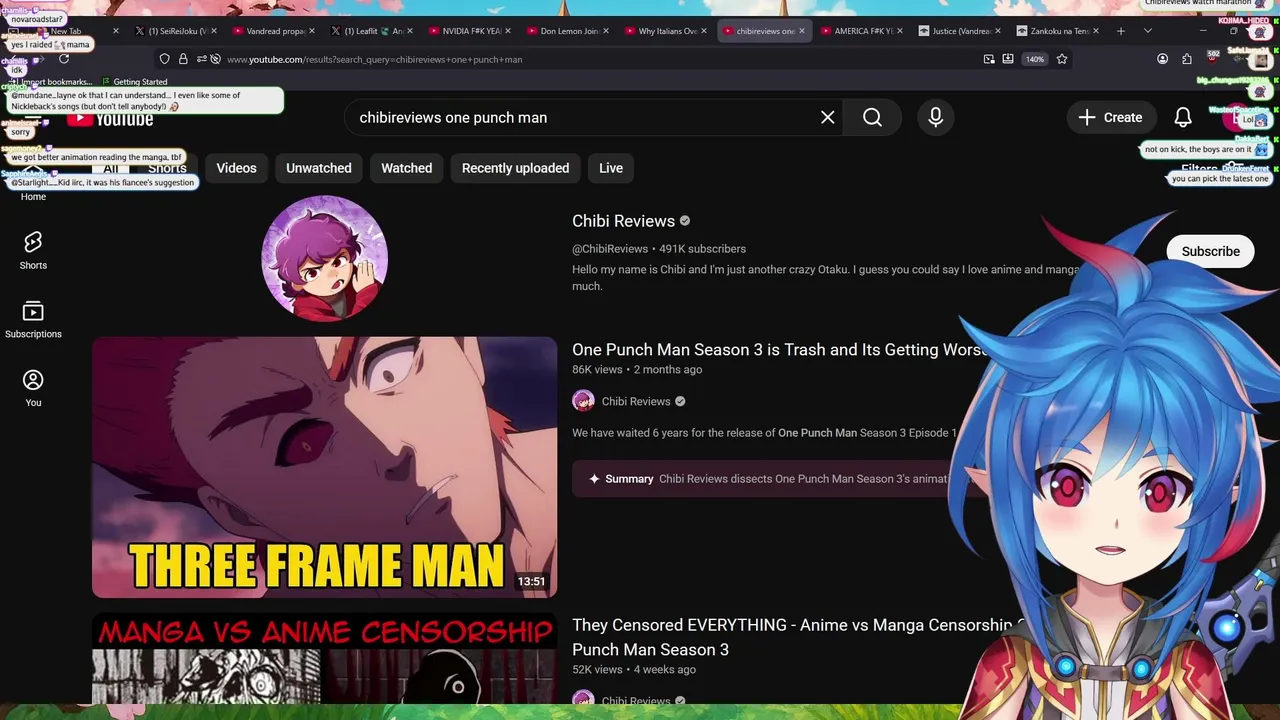Bookmark this page with the star
Screen dimensions: 1280x720
1062,59
